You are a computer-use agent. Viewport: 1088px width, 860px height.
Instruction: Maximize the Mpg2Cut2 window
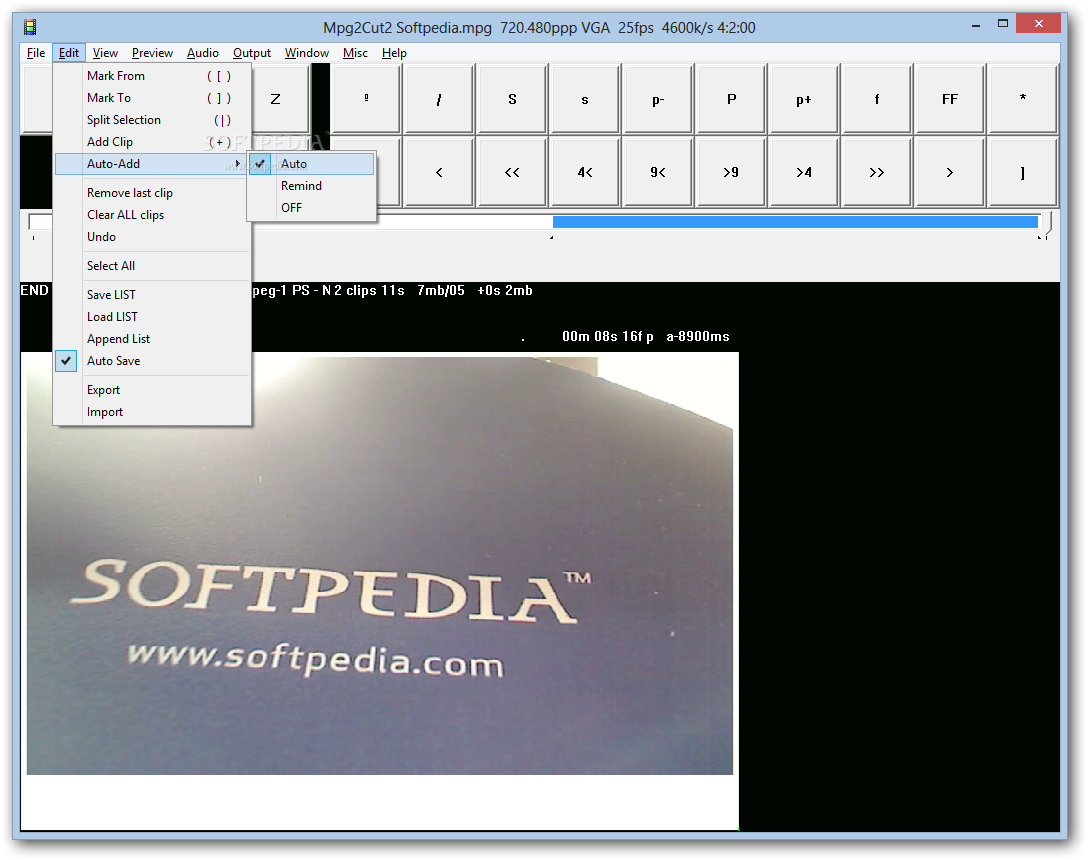click(x=1003, y=24)
